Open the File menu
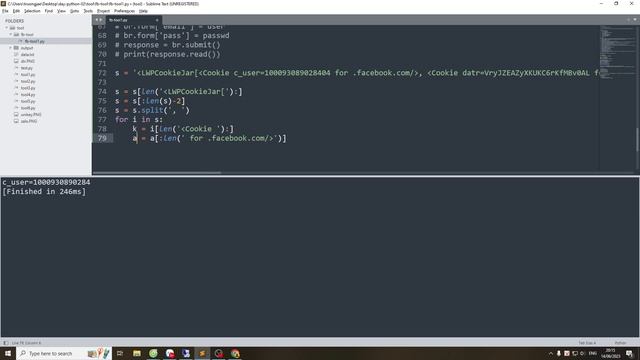The width and height of the screenshot is (640, 360). (5, 11)
